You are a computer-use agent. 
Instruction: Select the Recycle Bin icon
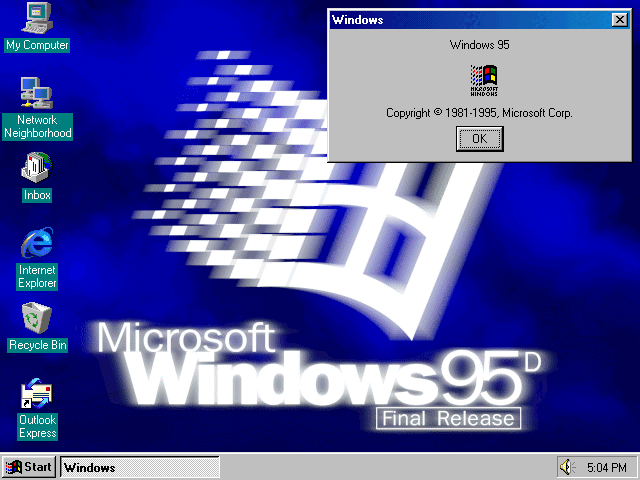coord(37,318)
